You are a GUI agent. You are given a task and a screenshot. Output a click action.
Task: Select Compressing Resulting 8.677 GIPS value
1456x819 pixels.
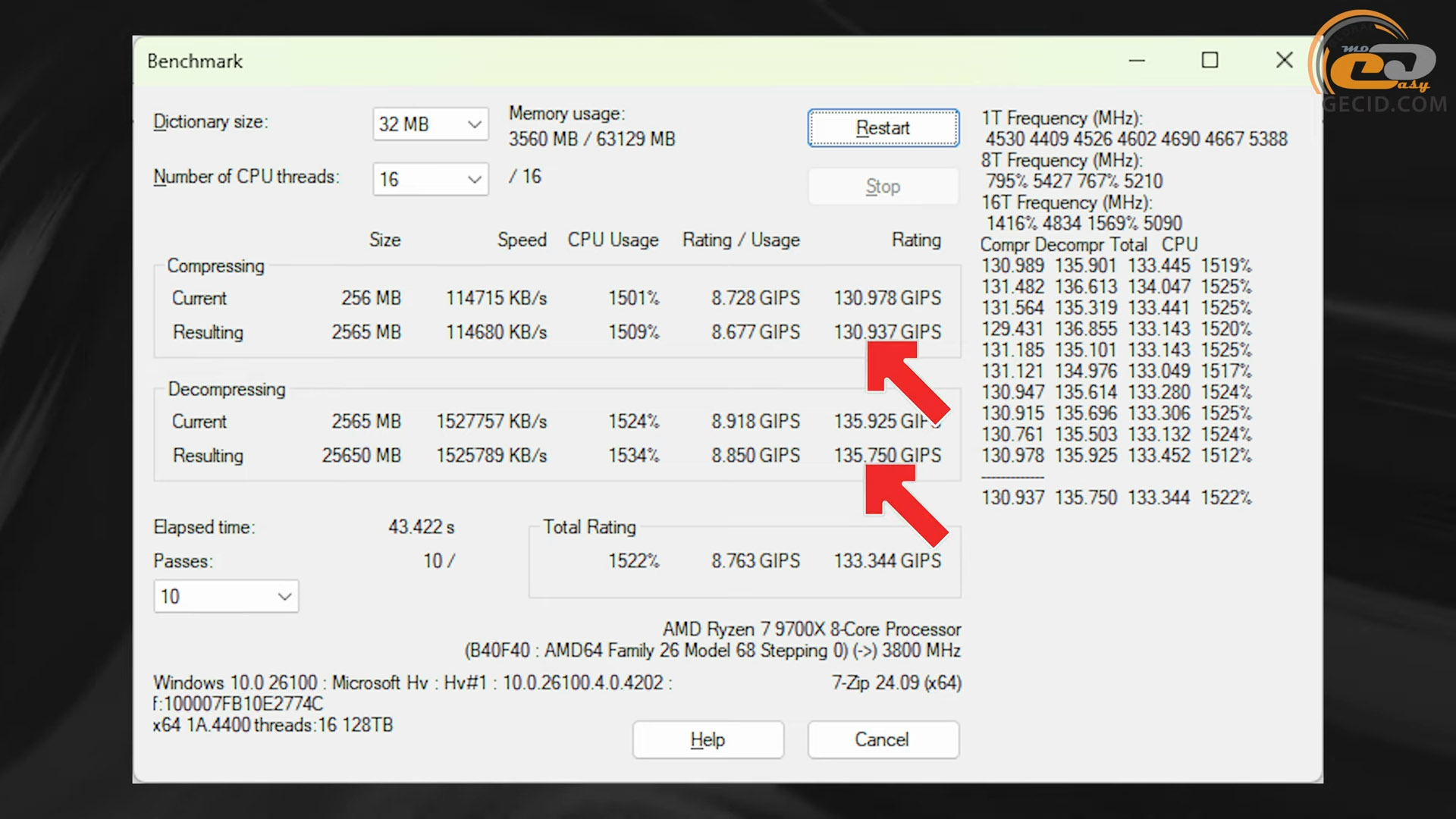pos(755,332)
